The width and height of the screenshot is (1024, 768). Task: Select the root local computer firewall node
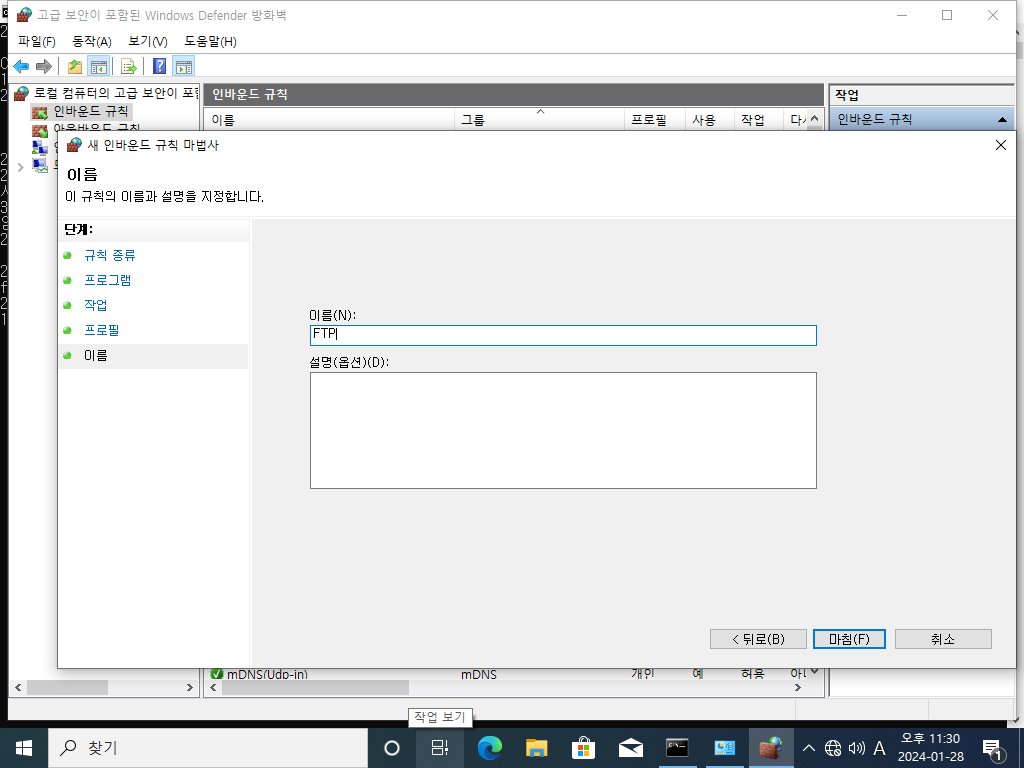tap(116, 93)
